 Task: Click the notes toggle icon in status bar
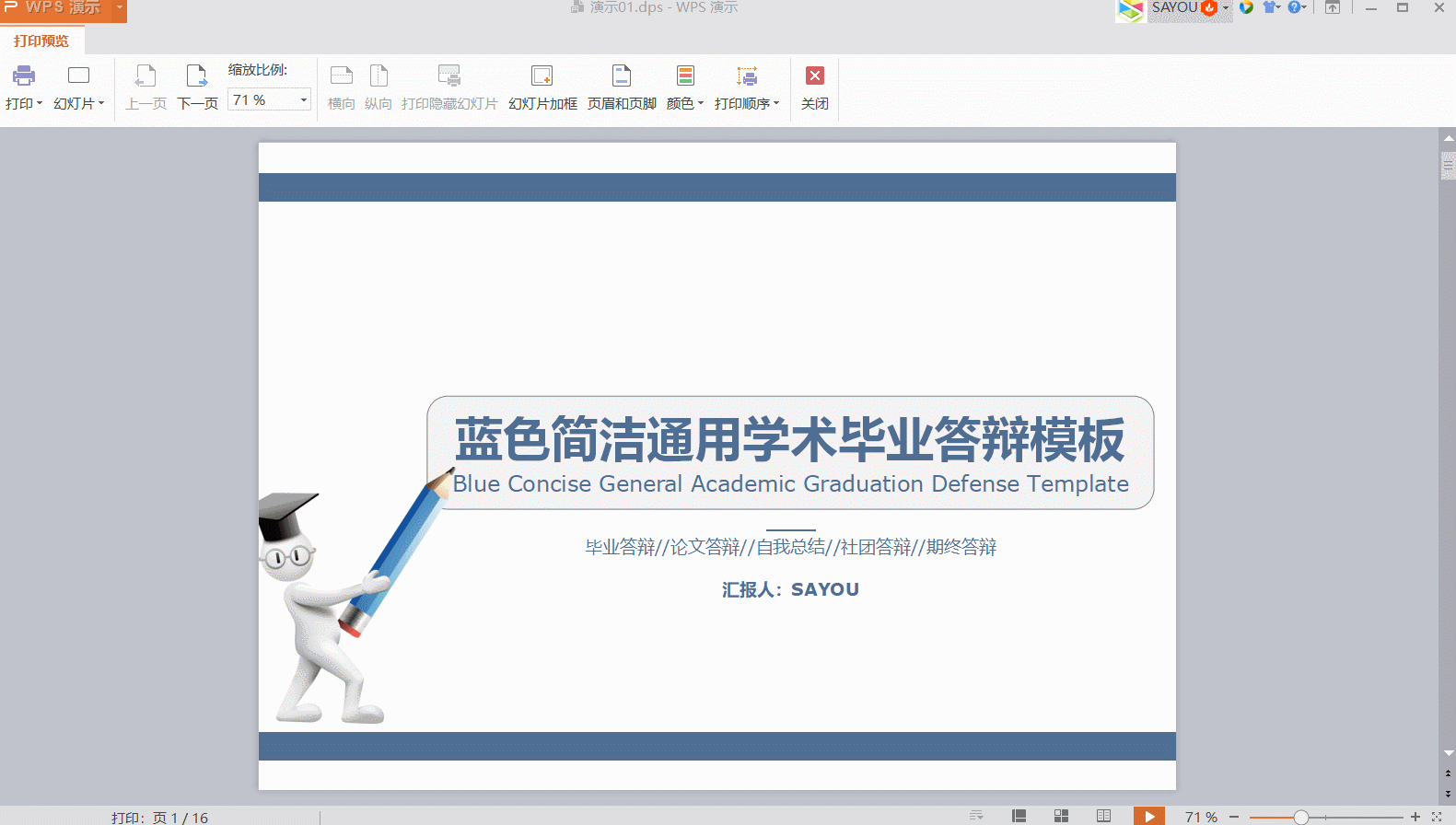(976, 816)
